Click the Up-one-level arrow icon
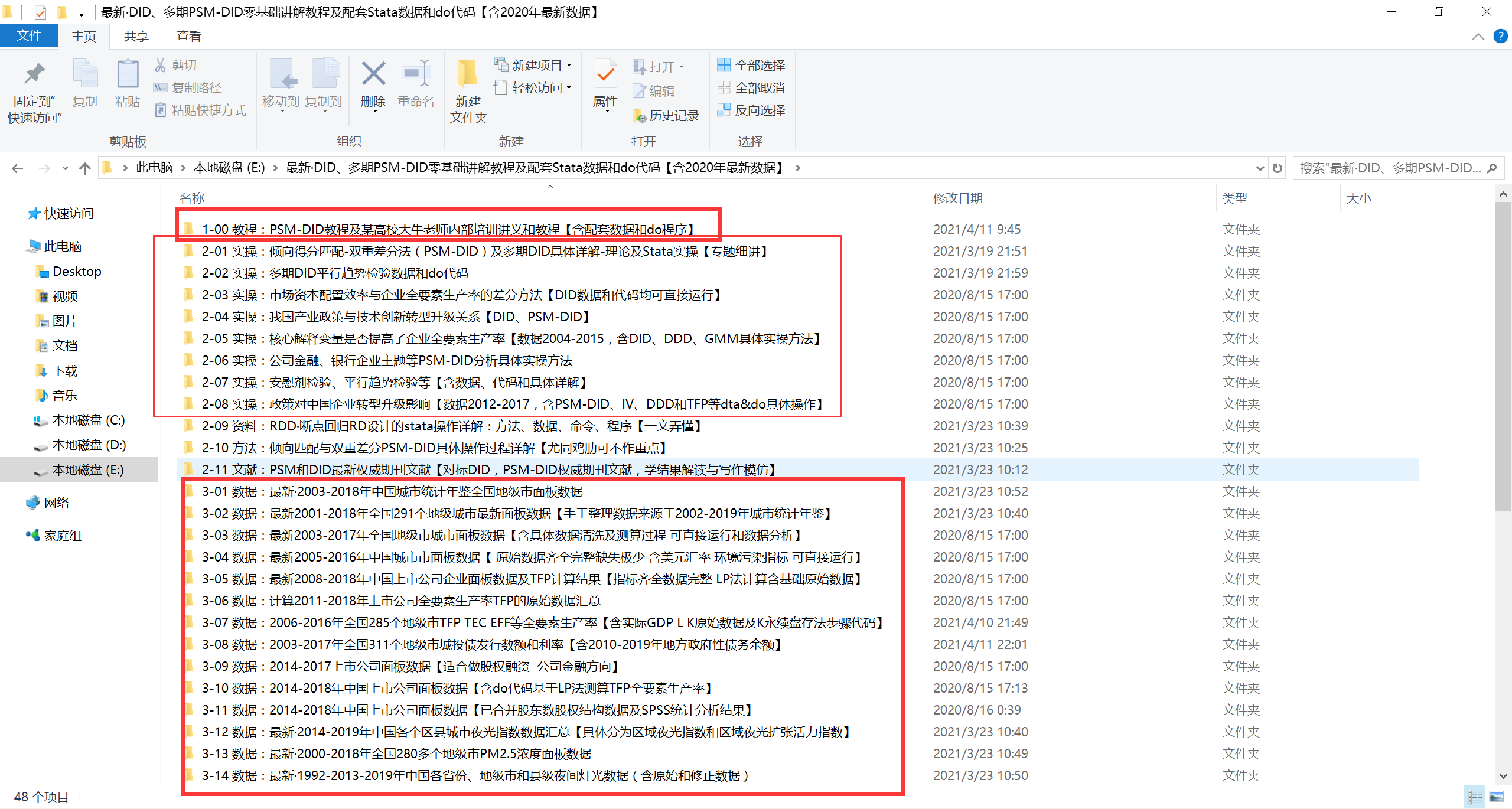The height and width of the screenshot is (809, 1512). coord(85,168)
